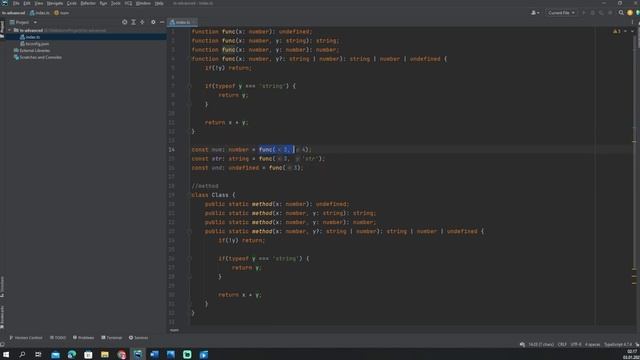This screenshot has height=360, width=640.
Task: Click Collapse All icon in Project panel
Action: (142, 22)
